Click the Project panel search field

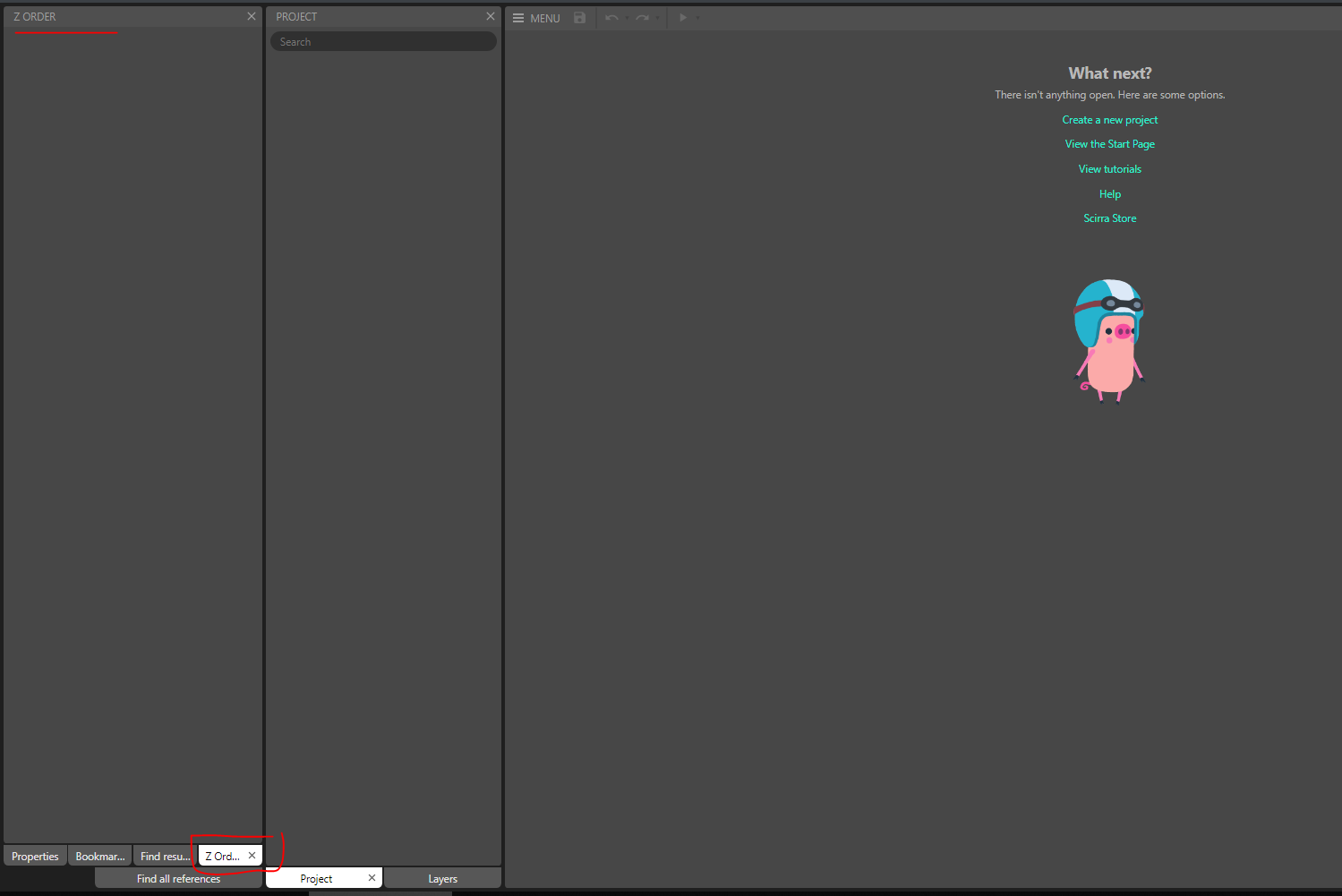383,40
